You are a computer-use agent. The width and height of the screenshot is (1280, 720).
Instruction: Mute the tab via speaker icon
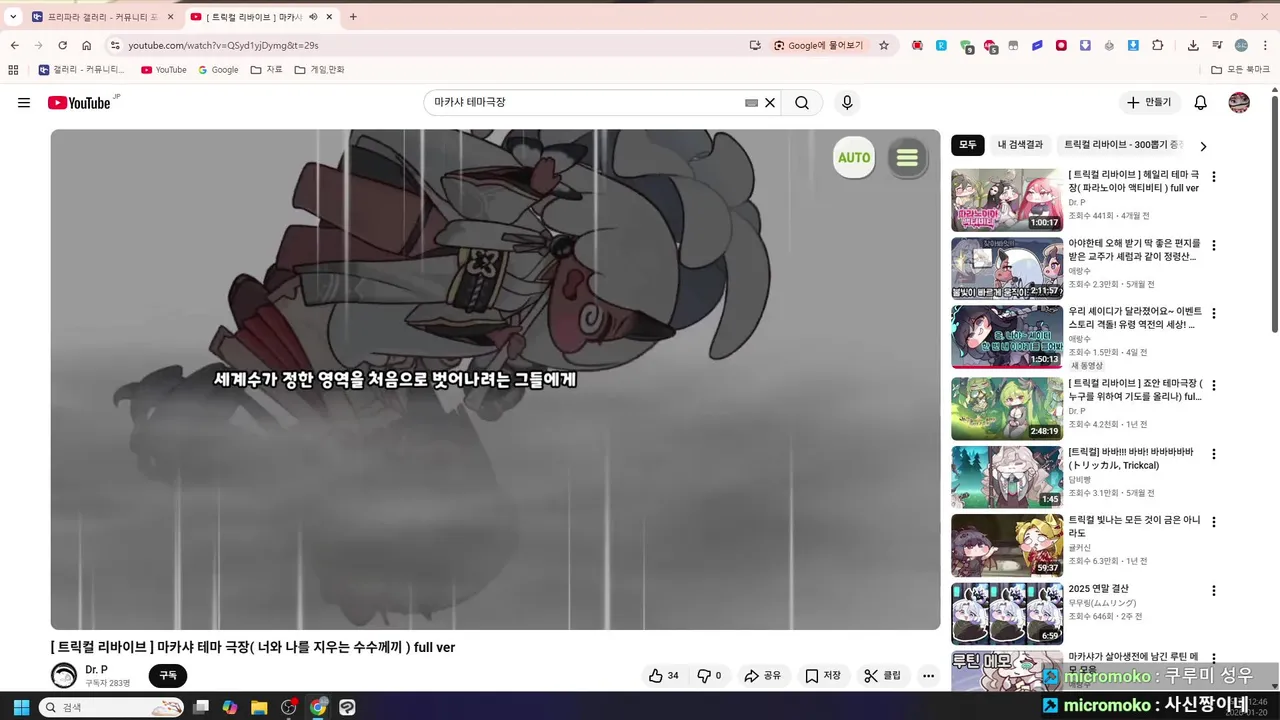(x=313, y=17)
